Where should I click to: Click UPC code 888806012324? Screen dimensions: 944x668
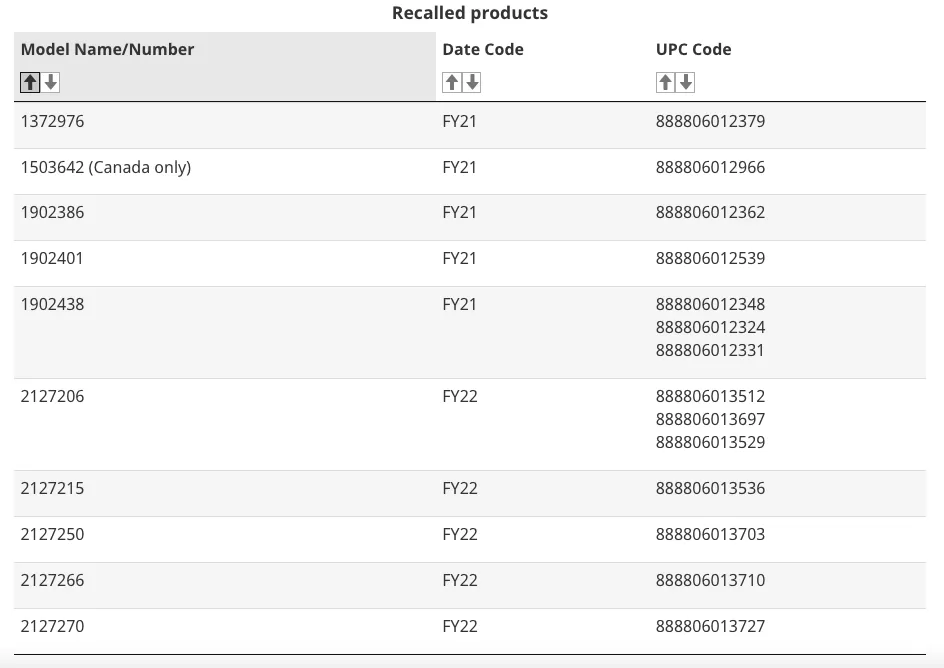click(x=710, y=327)
